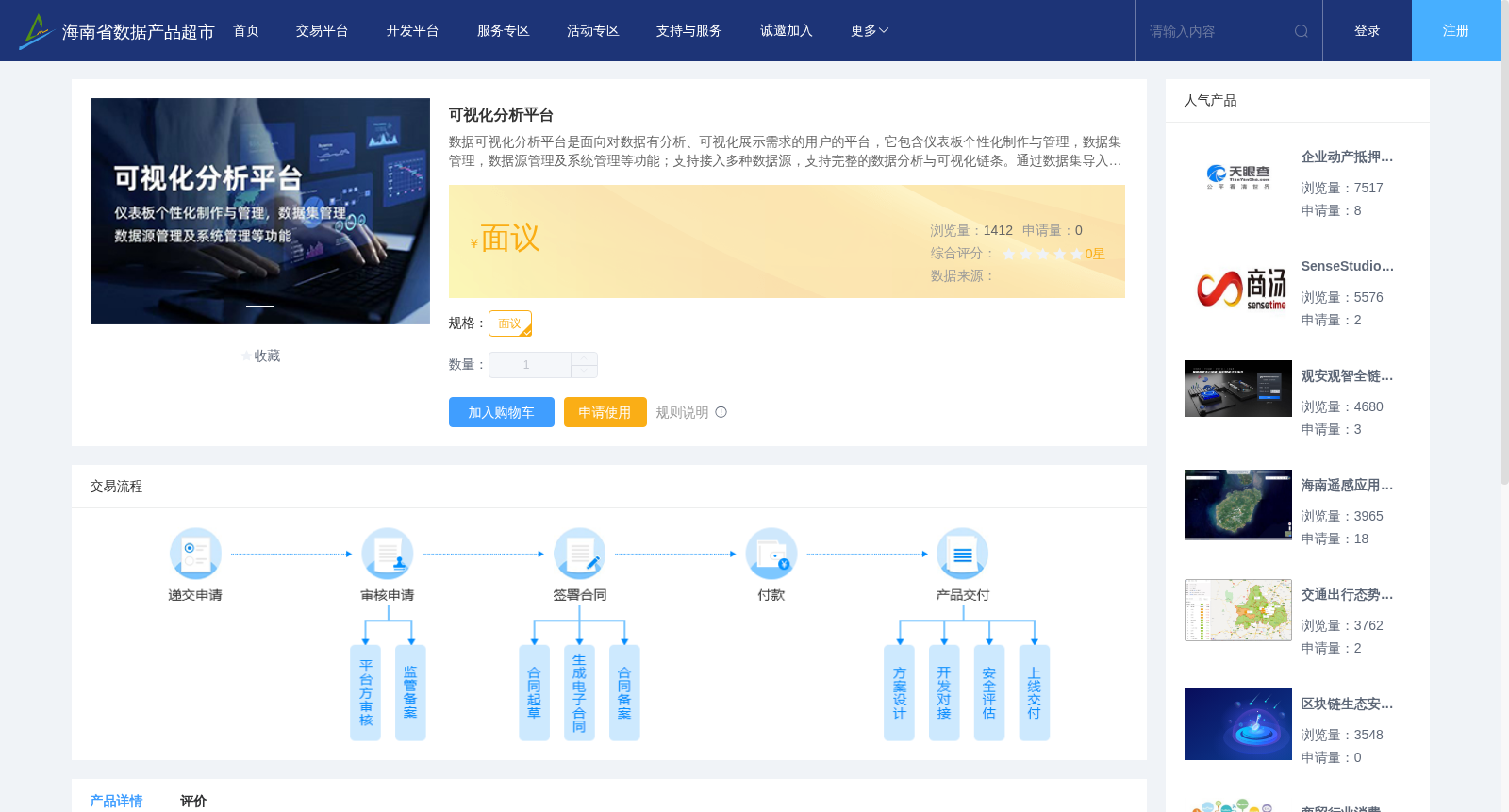Open the 活动专区 menu item
This screenshot has width=1509, height=812.
click(x=593, y=31)
